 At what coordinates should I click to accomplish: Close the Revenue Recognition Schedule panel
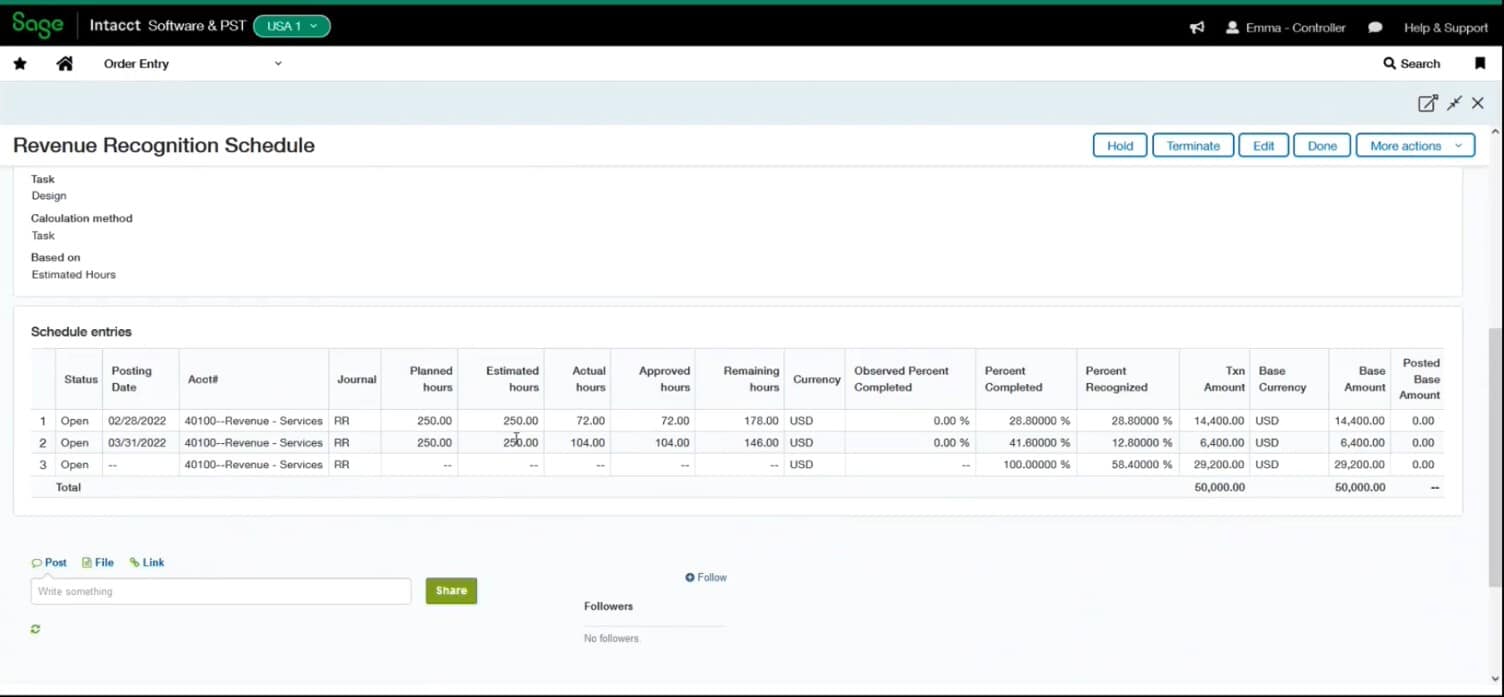pos(1478,103)
